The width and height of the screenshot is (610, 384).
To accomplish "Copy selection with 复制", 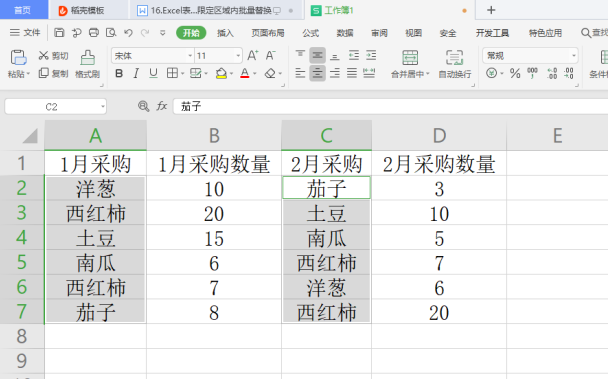I will pyautogui.click(x=53, y=73).
